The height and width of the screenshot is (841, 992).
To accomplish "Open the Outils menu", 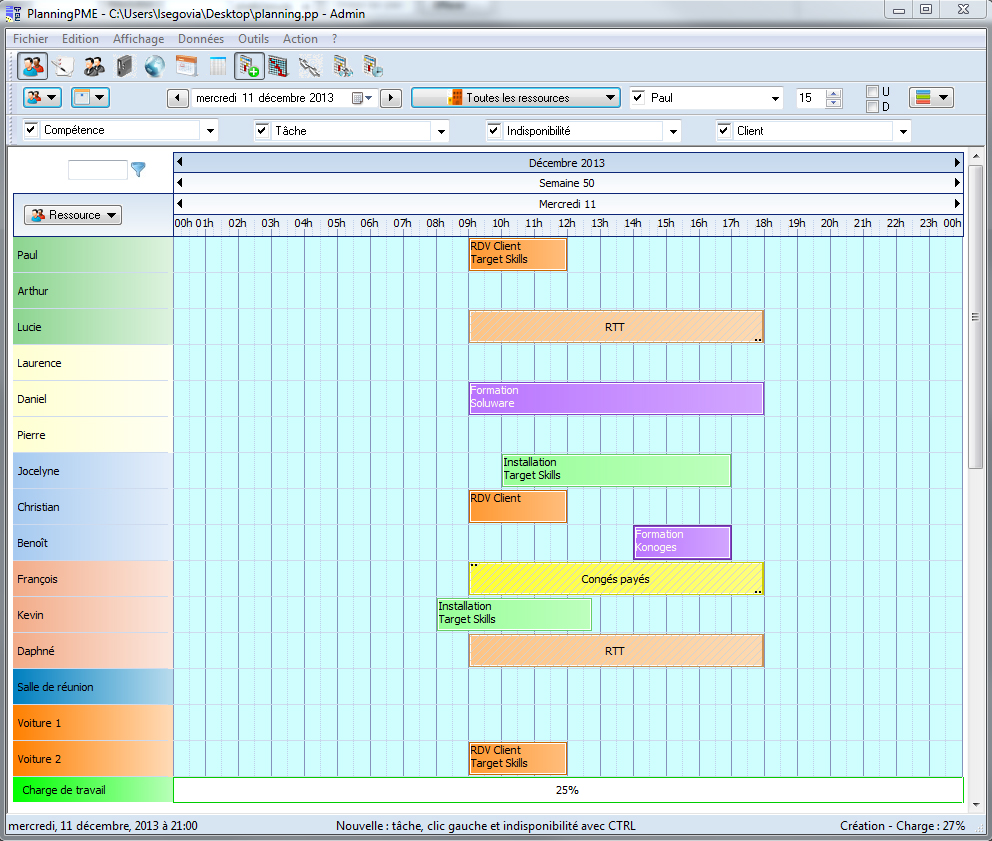I will (x=253, y=39).
